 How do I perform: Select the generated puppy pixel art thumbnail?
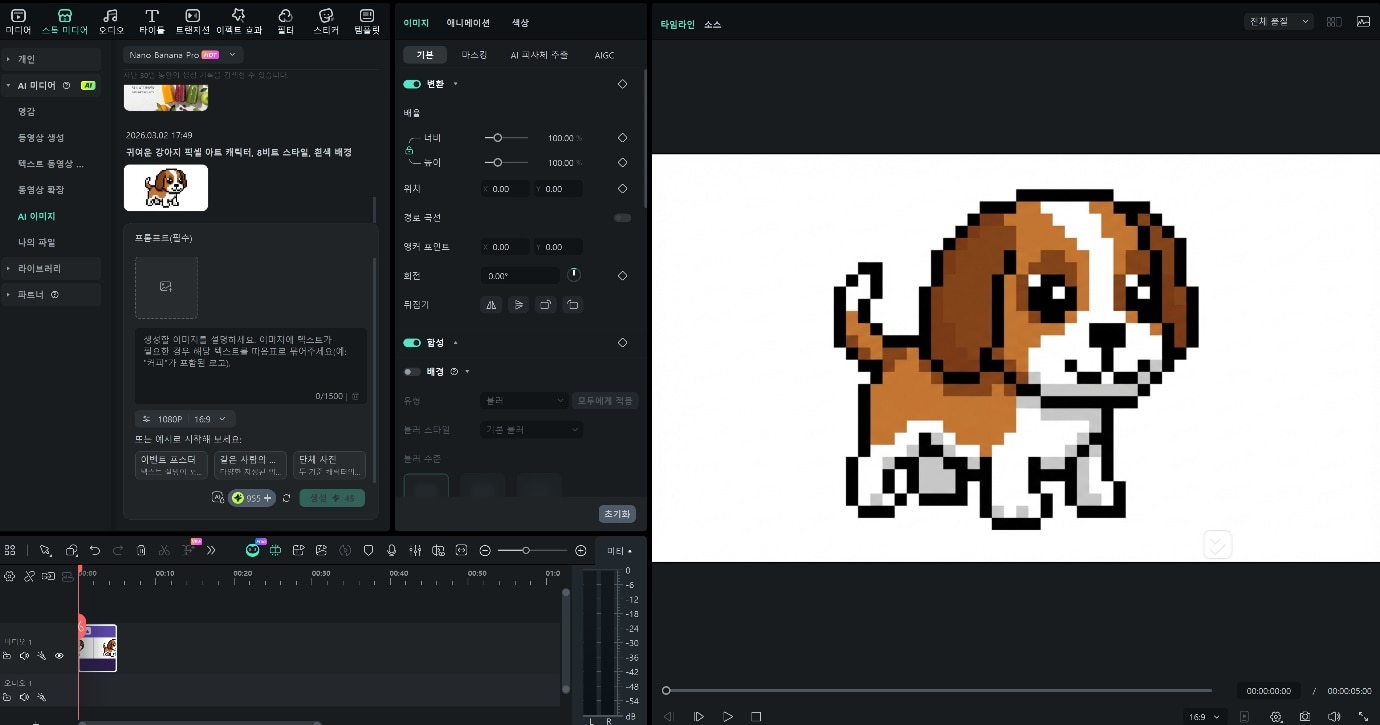(x=166, y=187)
